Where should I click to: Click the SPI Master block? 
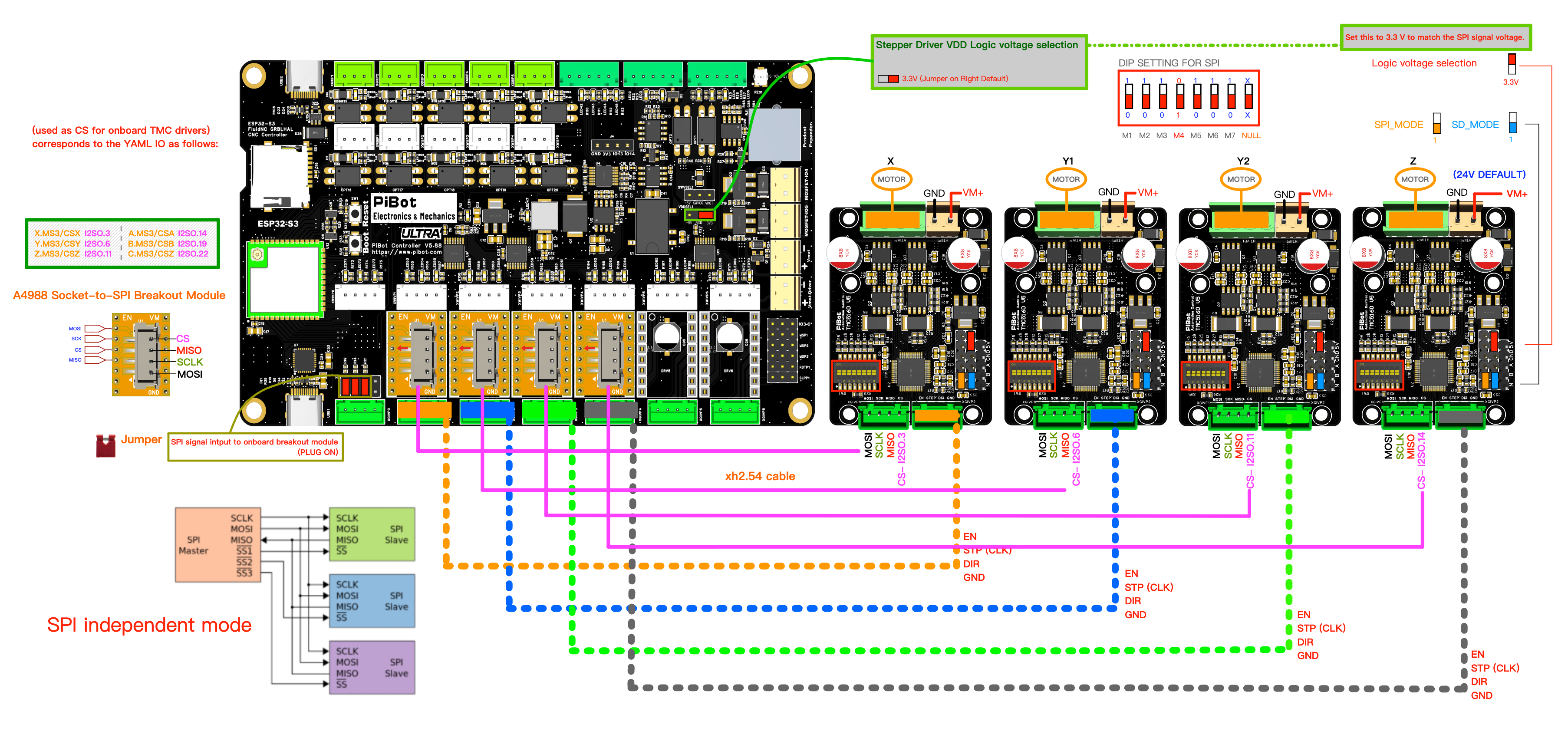pyautogui.click(x=218, y=545)
